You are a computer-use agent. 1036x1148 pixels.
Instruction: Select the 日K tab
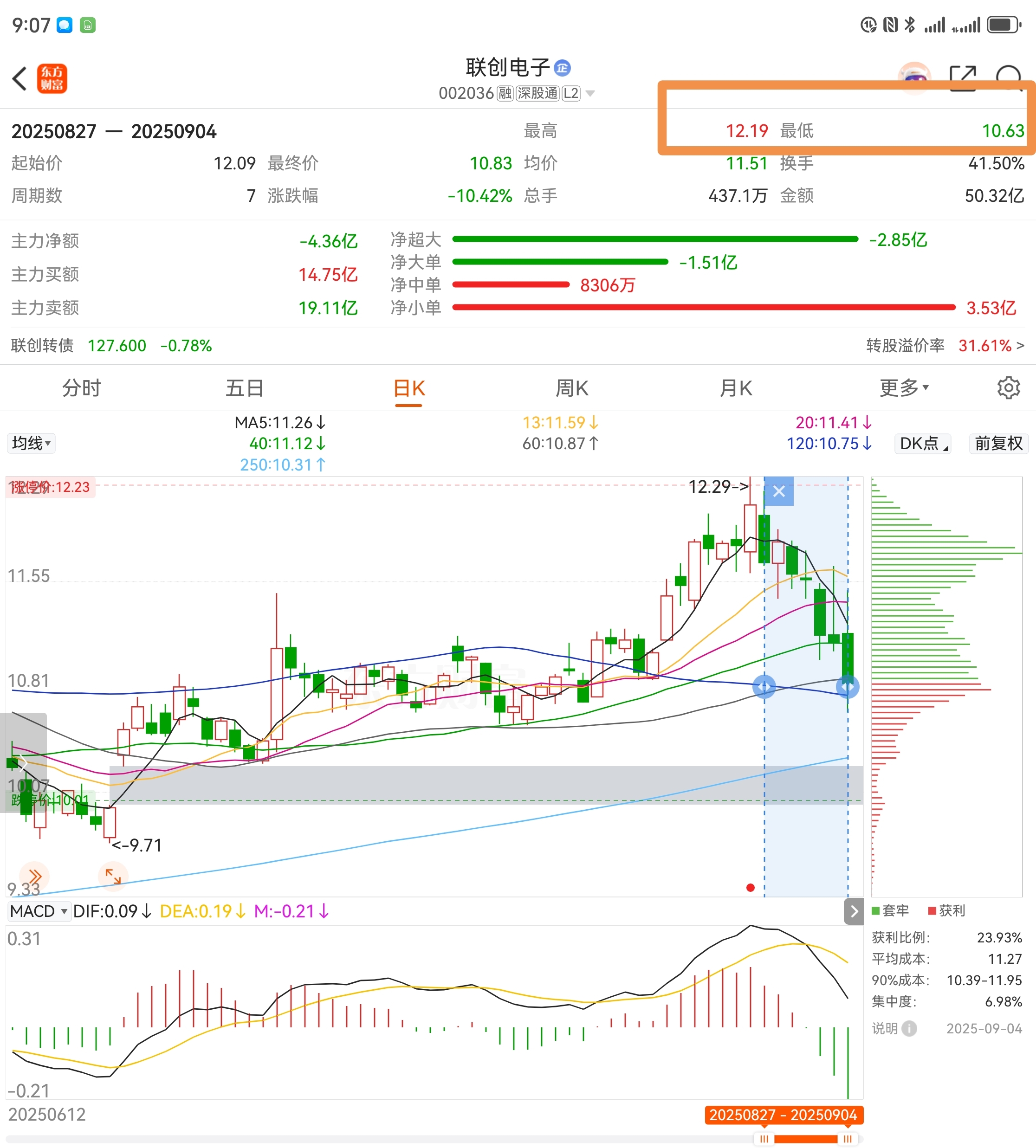click(x=409, y=389)
